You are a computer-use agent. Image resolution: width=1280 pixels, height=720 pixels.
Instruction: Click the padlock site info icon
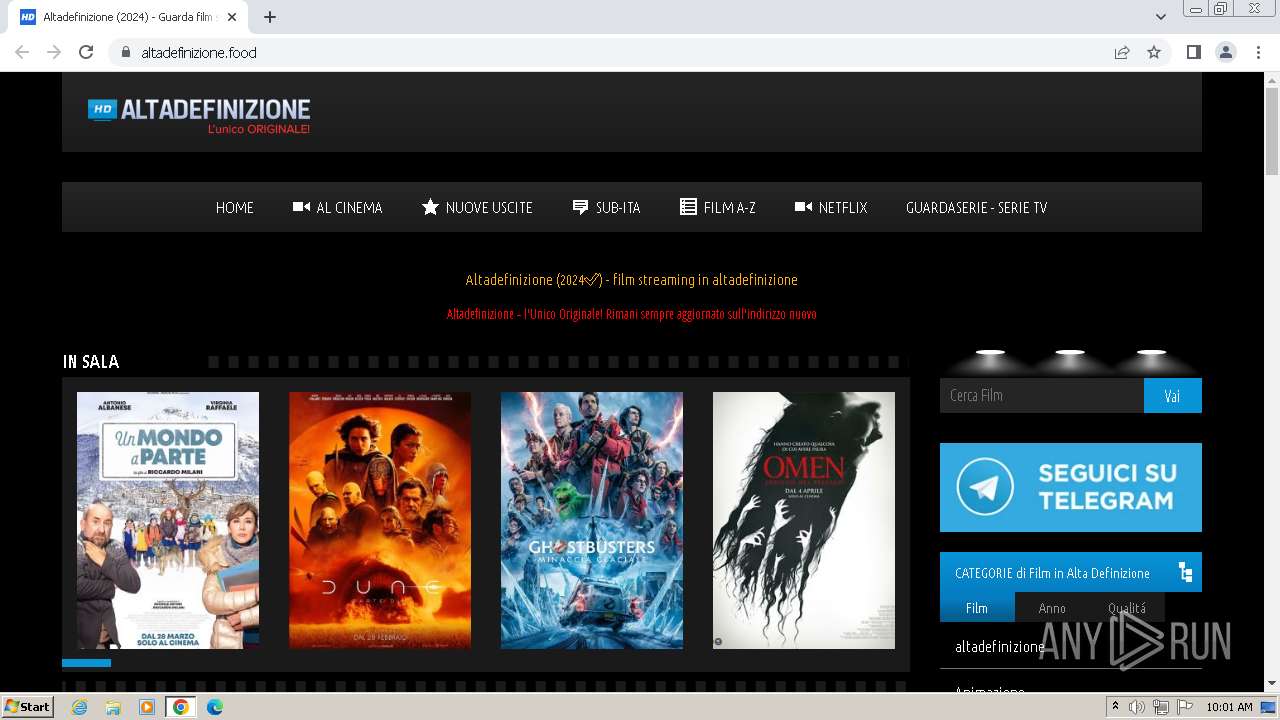[x=126, y=52]
